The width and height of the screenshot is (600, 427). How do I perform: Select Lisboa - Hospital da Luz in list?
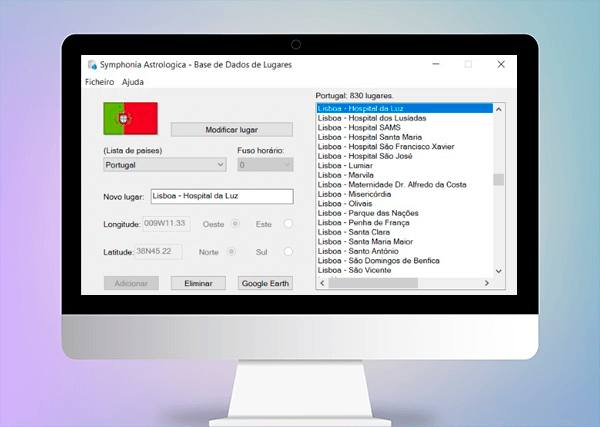point(405,109)
